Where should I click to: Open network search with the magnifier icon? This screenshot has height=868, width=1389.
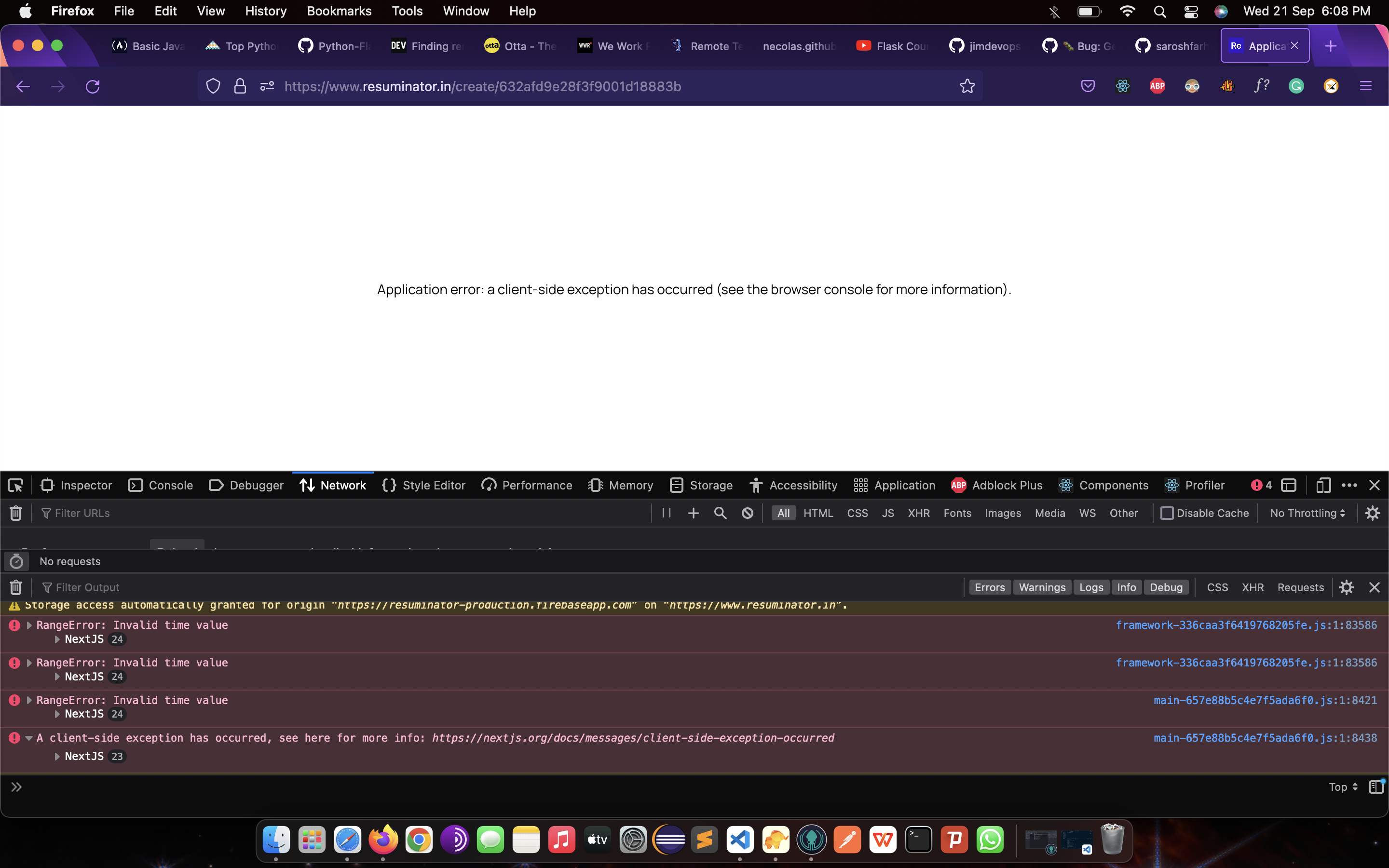coord(721,513)
